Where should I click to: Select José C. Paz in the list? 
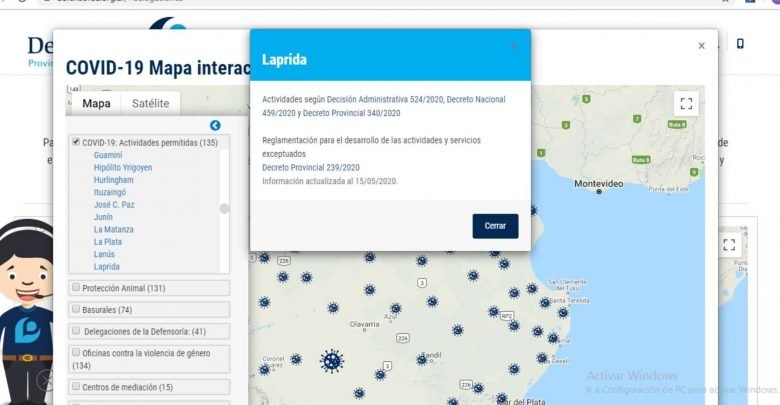click(x=114, y=204)
